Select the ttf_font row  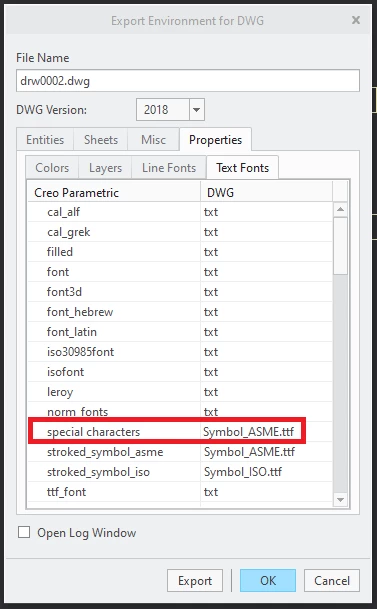click(x=180, y=492)
